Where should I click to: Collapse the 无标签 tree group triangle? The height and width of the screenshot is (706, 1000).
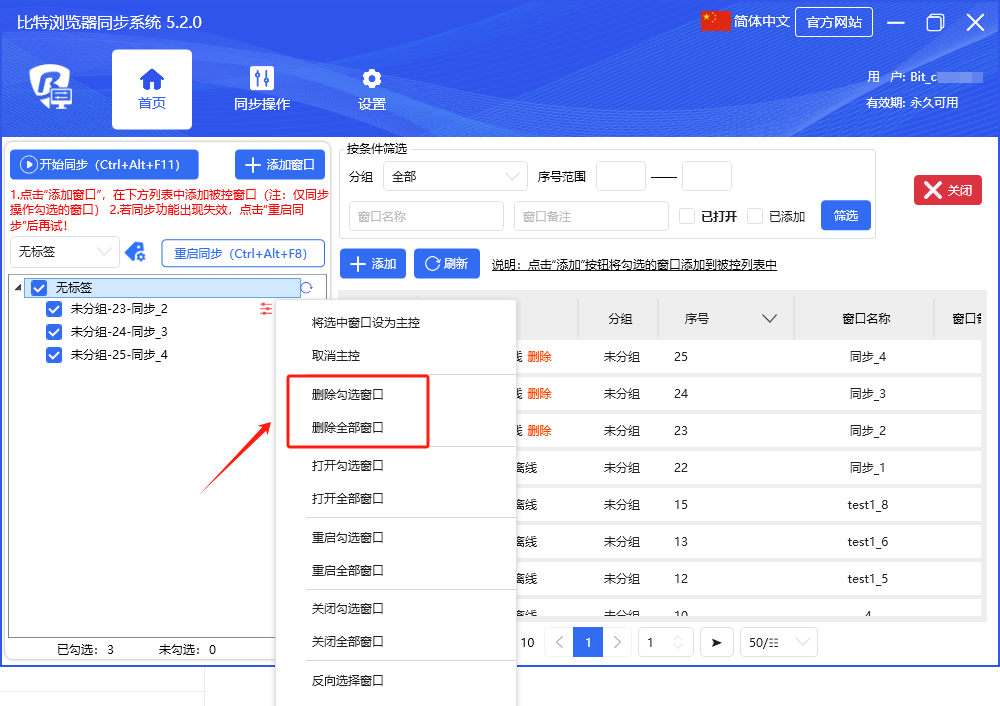pos(19,288)
